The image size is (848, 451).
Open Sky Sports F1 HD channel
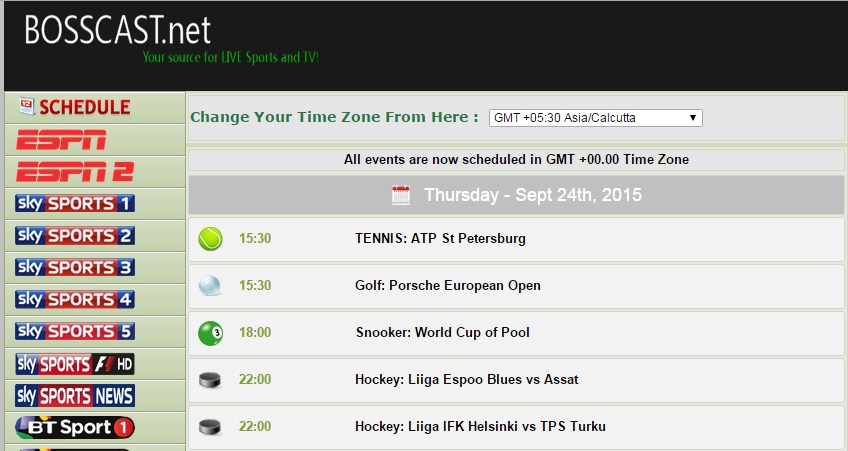pyautogui.click(x=75, y=364)
